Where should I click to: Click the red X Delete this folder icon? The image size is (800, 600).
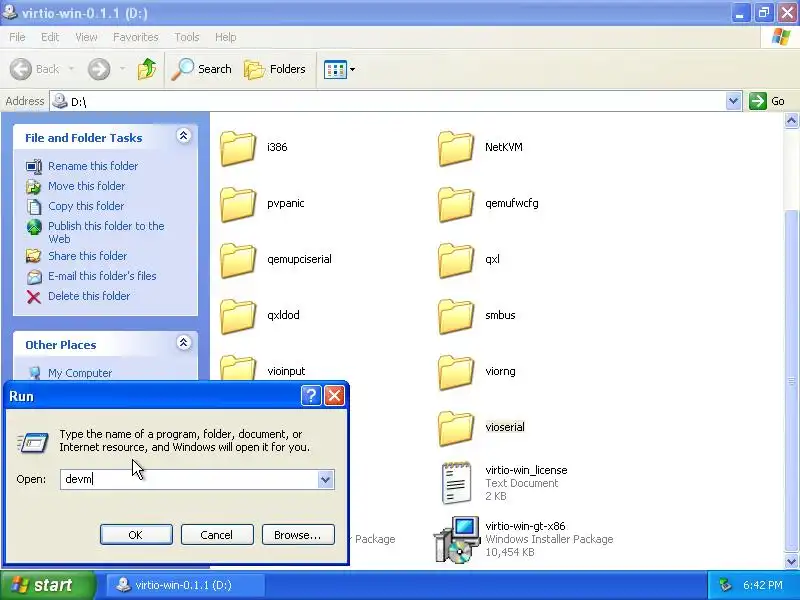click(x=34, y=296)
